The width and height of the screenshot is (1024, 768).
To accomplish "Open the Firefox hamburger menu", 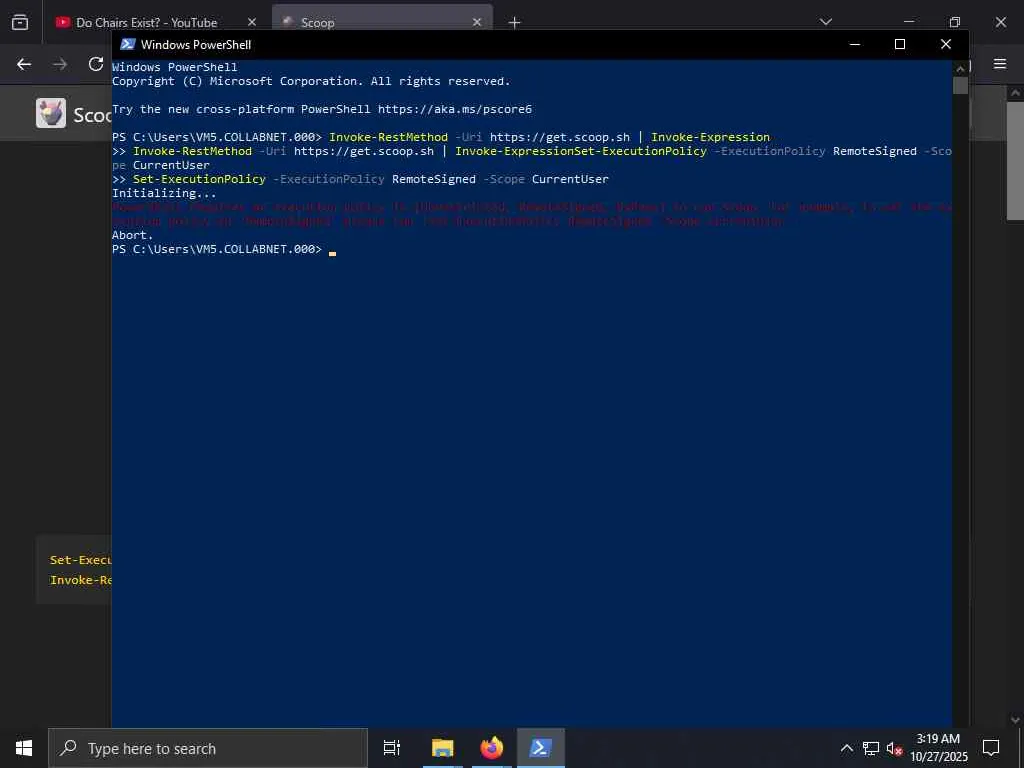I will point(1000,64).
